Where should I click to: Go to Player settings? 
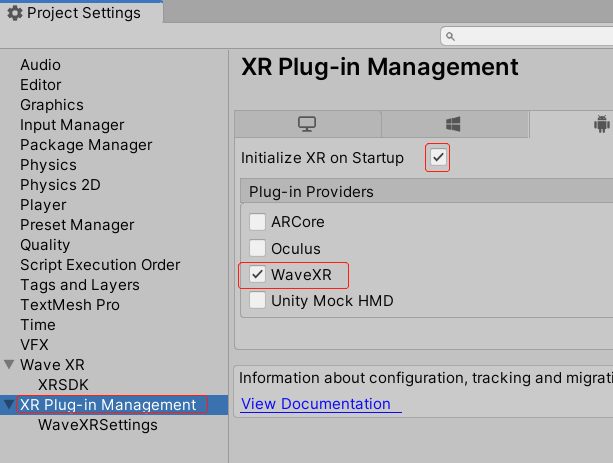43,205
